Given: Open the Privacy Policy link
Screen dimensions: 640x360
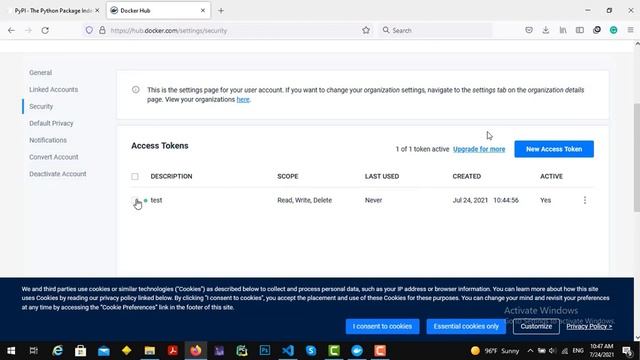Looking at the screenshot, I should click(589, 327).
